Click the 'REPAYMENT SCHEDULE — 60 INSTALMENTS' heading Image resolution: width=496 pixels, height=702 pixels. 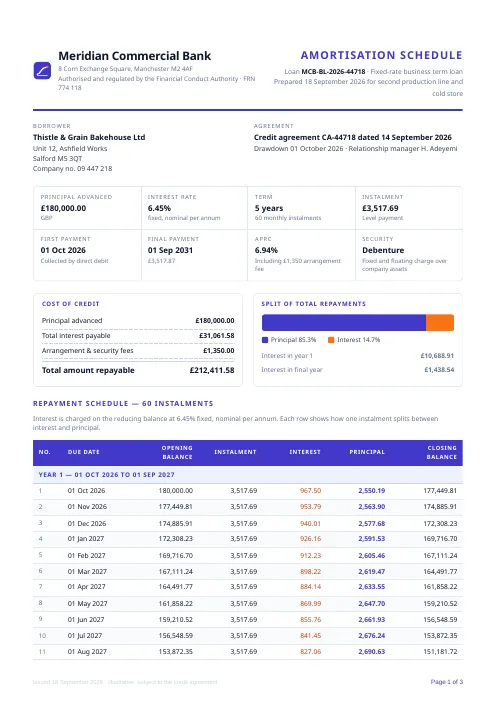point(123,403)
